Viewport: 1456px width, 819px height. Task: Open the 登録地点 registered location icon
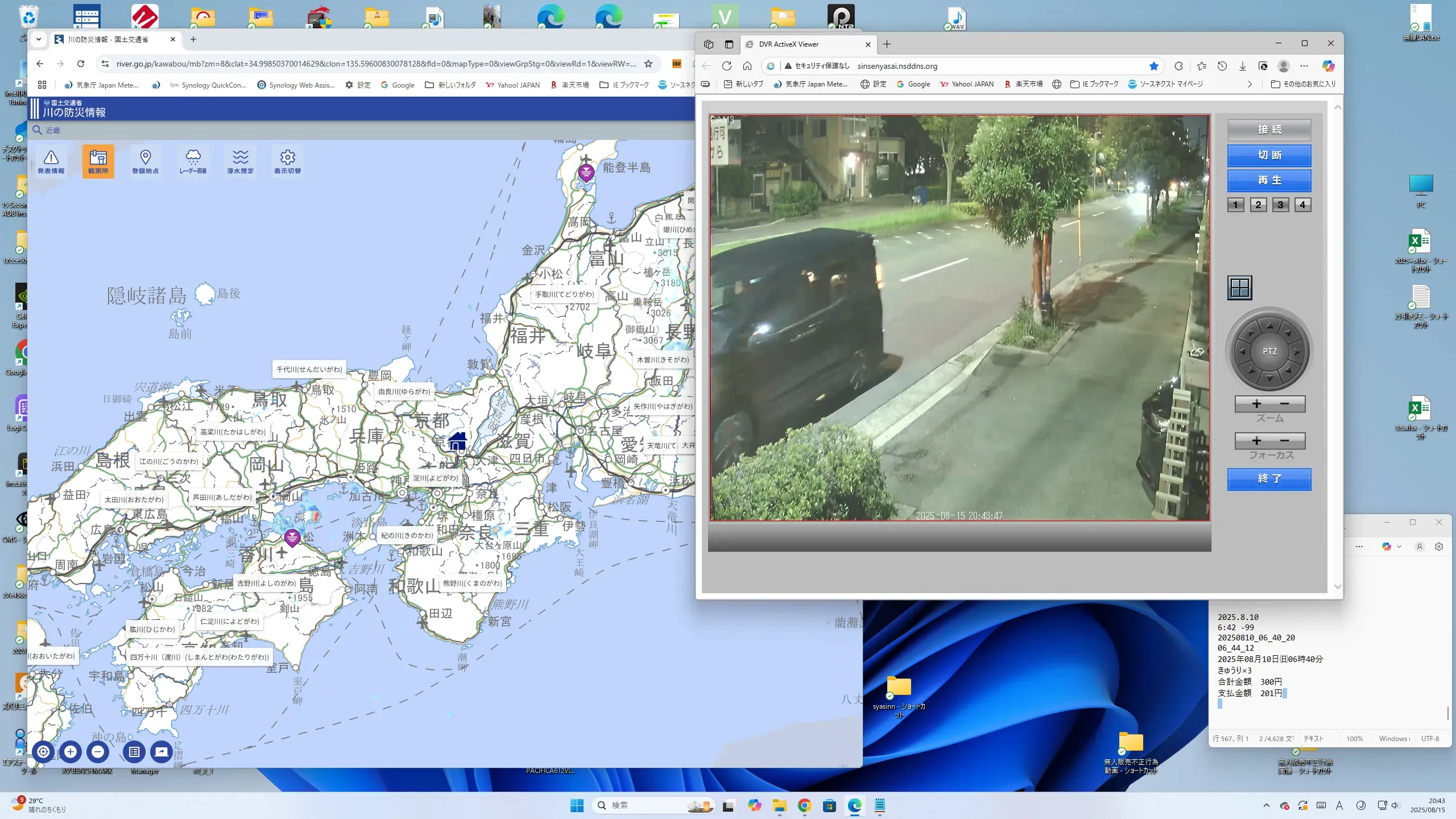point(145,161)
